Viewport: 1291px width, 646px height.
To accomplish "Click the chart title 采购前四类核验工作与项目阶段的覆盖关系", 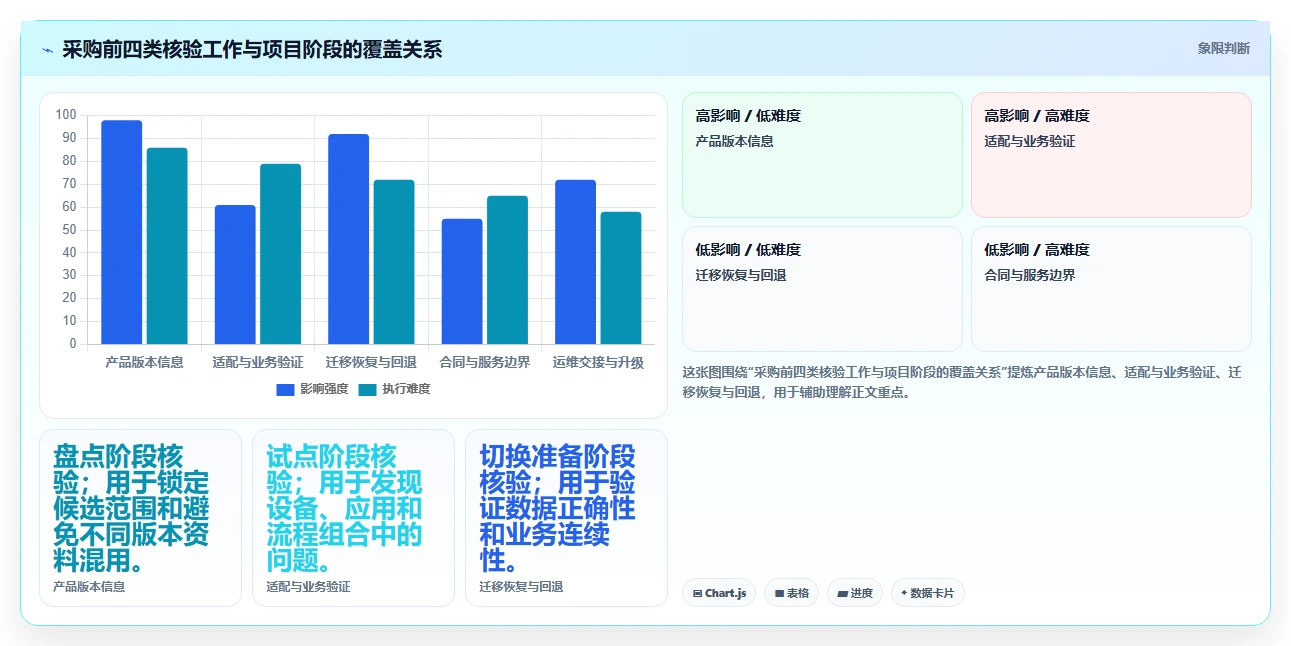I will [252, 50].
